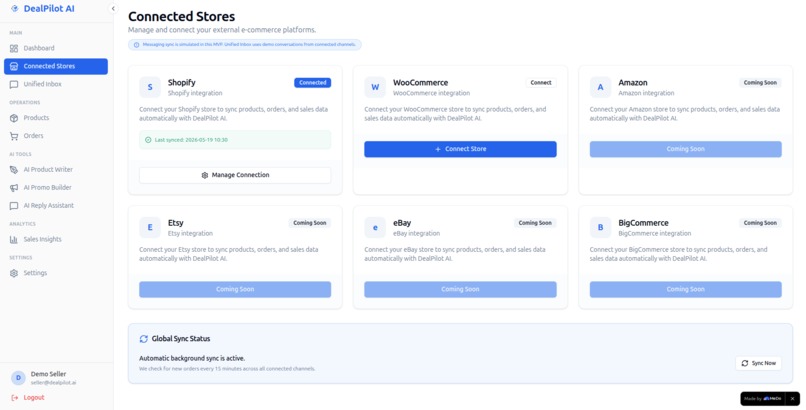Click Etsy's Coming Soon badge
This screenshot has height=410, width=806.
tap(310, 223)
